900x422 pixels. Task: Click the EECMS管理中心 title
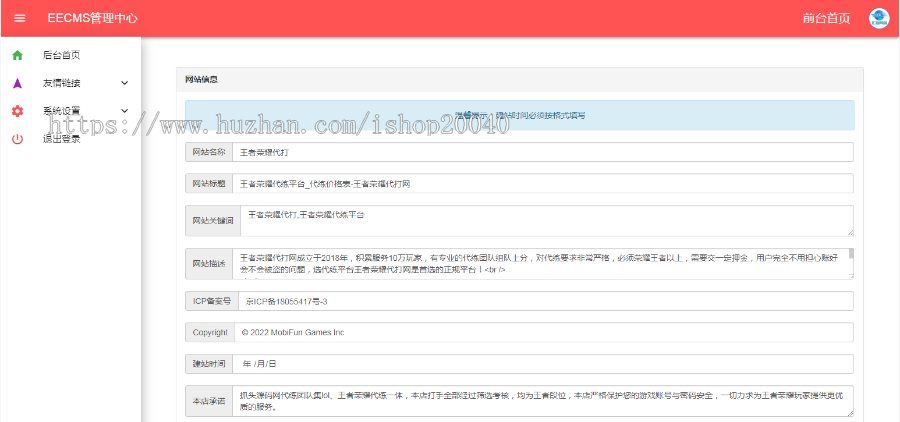pyautogui.click(x=92, y=18)
